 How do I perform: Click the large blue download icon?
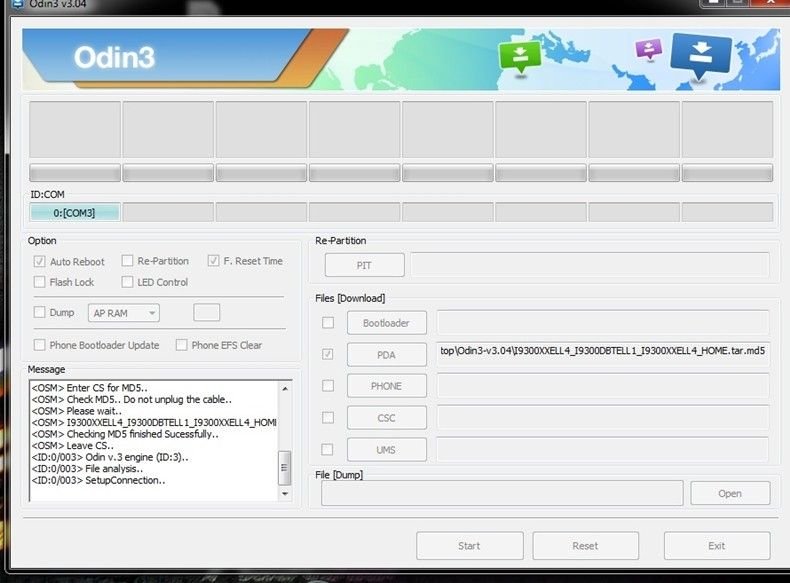pos(701,56)
